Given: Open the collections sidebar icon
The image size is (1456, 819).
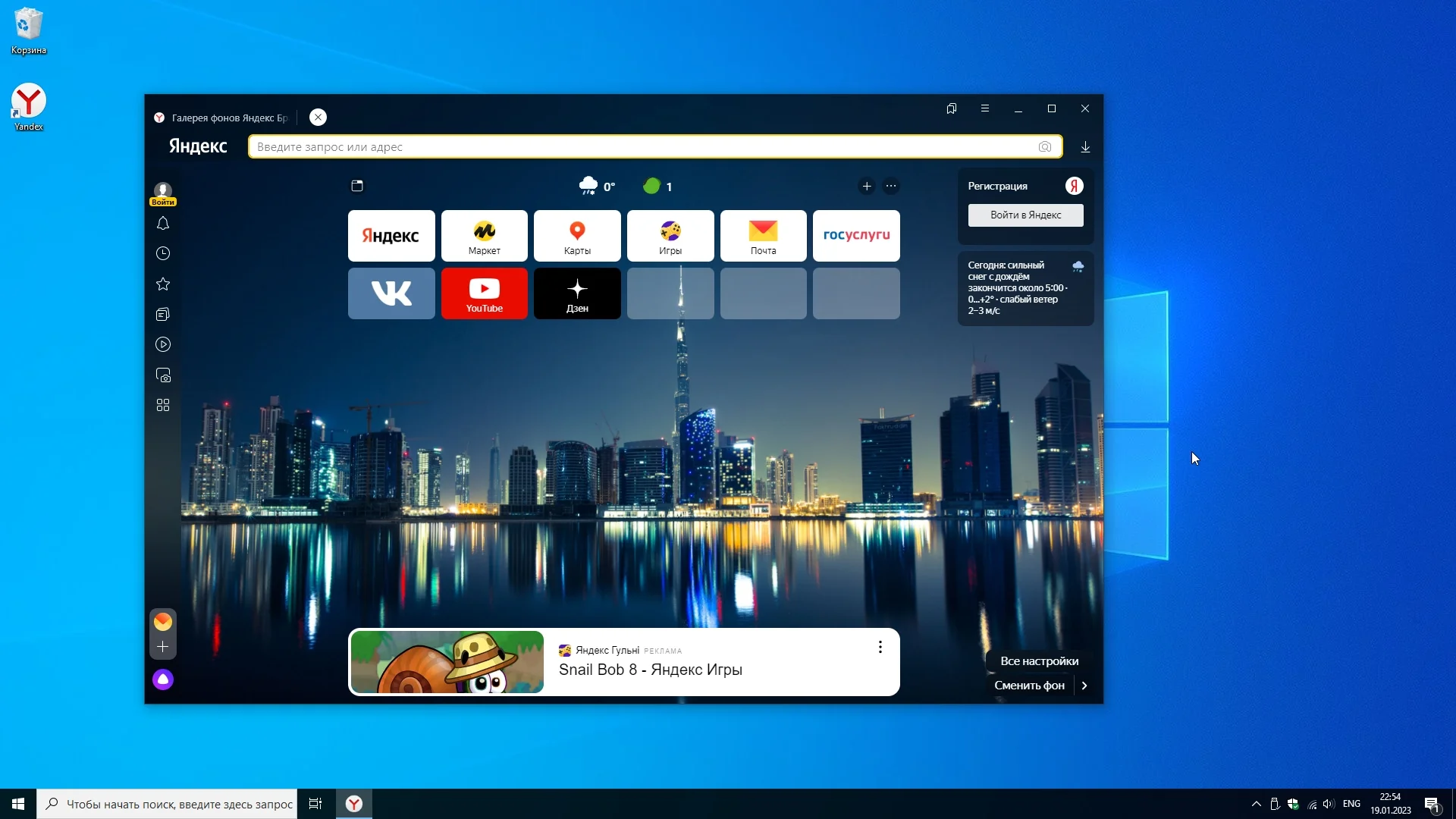Looking at the screenshot, I should [163, 315].
